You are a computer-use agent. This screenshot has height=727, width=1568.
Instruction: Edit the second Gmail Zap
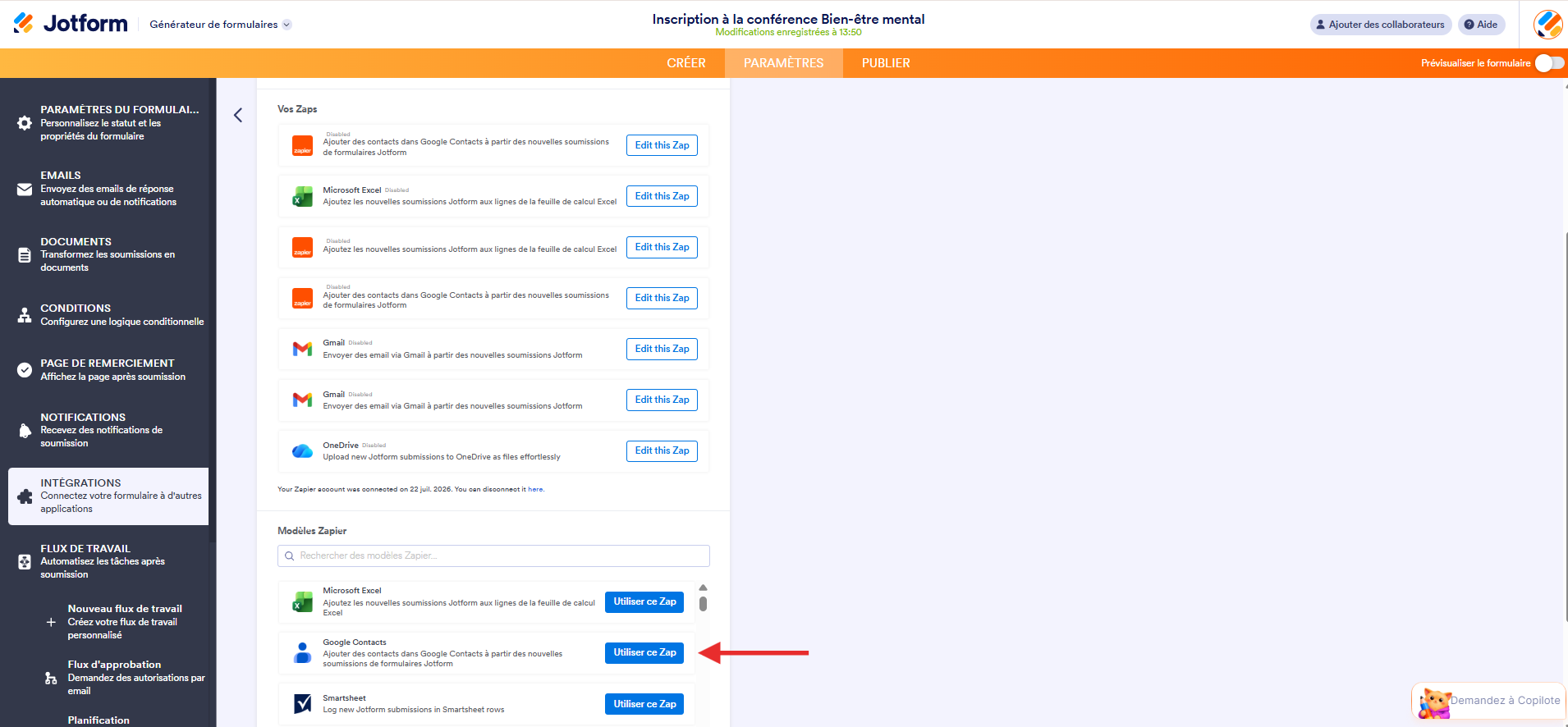[x=662, y=400]
